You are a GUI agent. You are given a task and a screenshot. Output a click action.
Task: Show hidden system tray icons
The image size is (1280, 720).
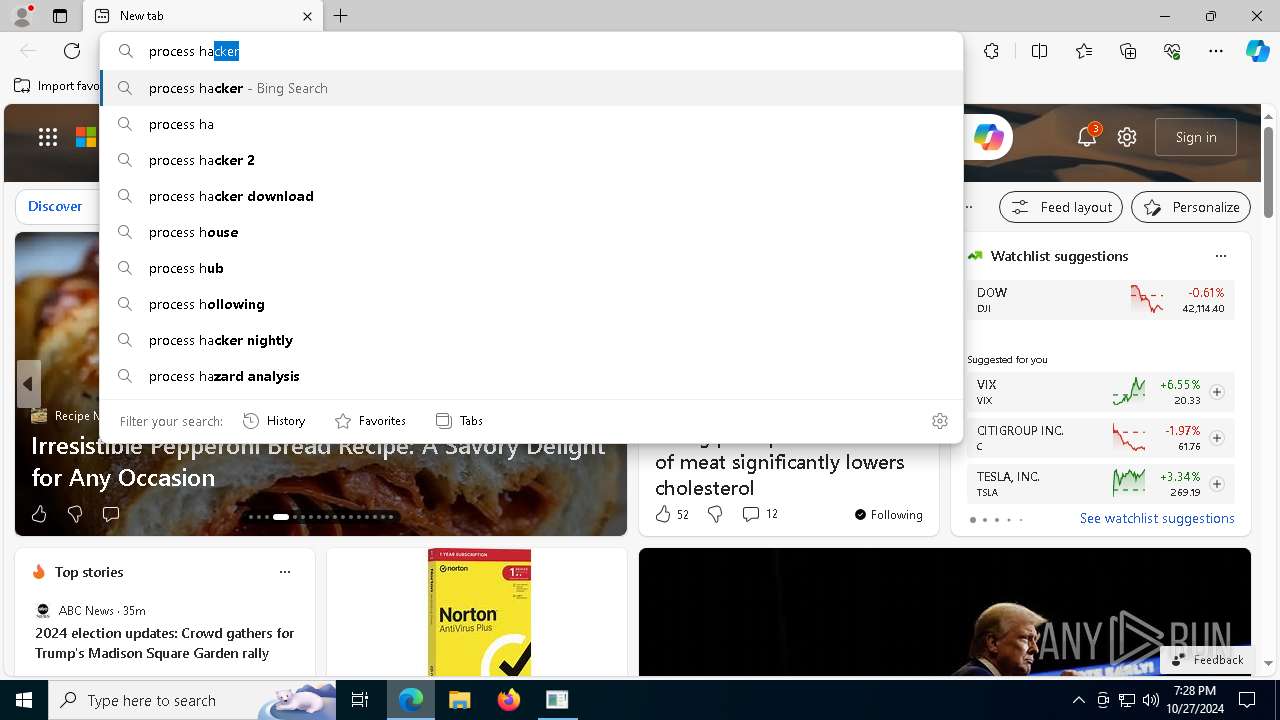tap(1078, 700)
